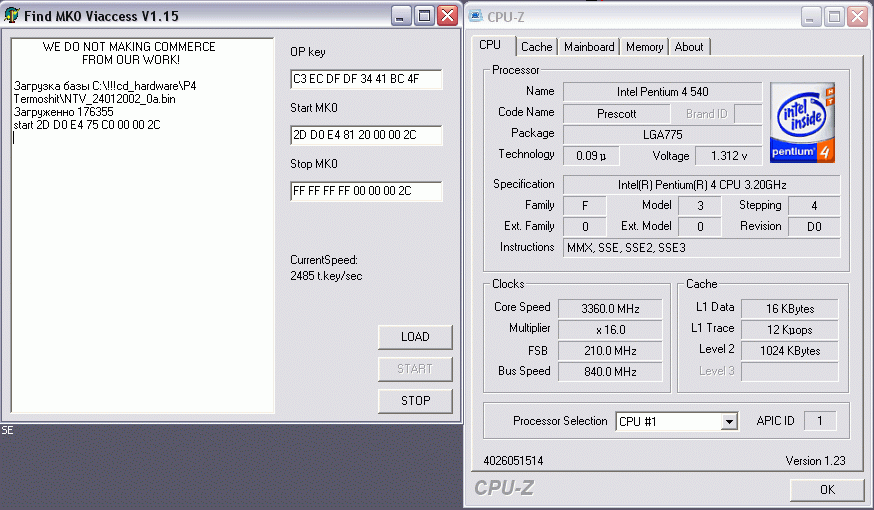
Task: Click the Voltage value 1.312 v
Action: click(x=729, y=156)
